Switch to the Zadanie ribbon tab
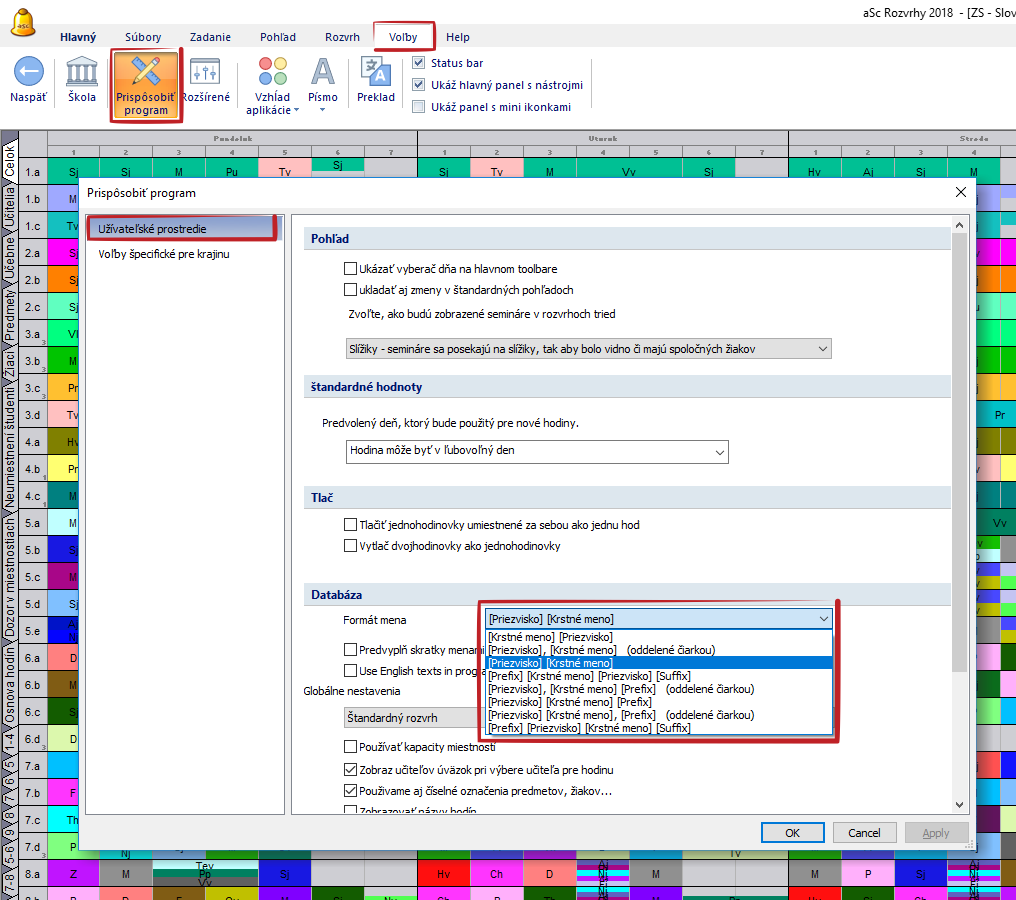The width and height of the screenshot is (1016, 900). (208, 37)
